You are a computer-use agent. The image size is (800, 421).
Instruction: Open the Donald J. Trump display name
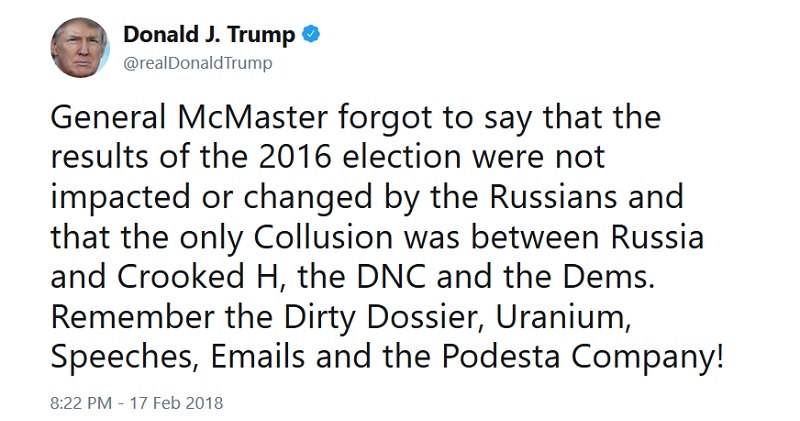point(209,34)
